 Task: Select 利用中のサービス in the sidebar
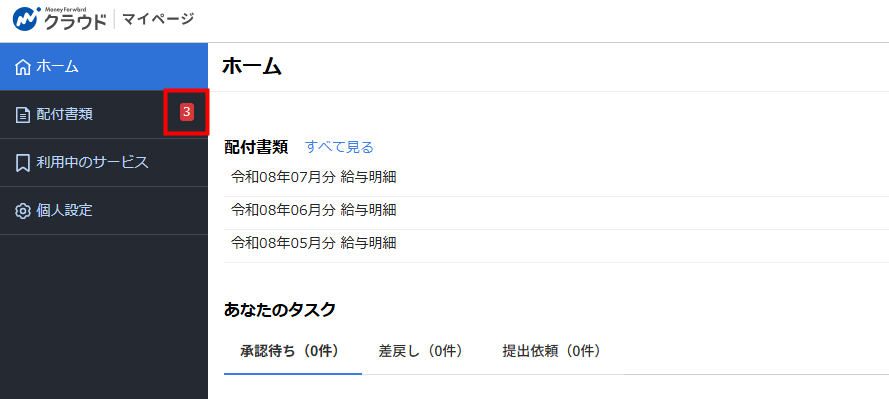coord(104,163)
